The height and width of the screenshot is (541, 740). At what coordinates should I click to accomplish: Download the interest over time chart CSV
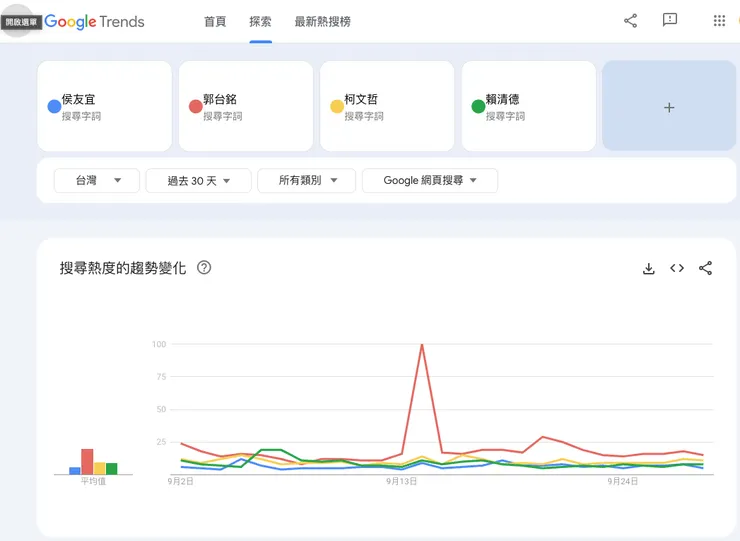point(649,269)
